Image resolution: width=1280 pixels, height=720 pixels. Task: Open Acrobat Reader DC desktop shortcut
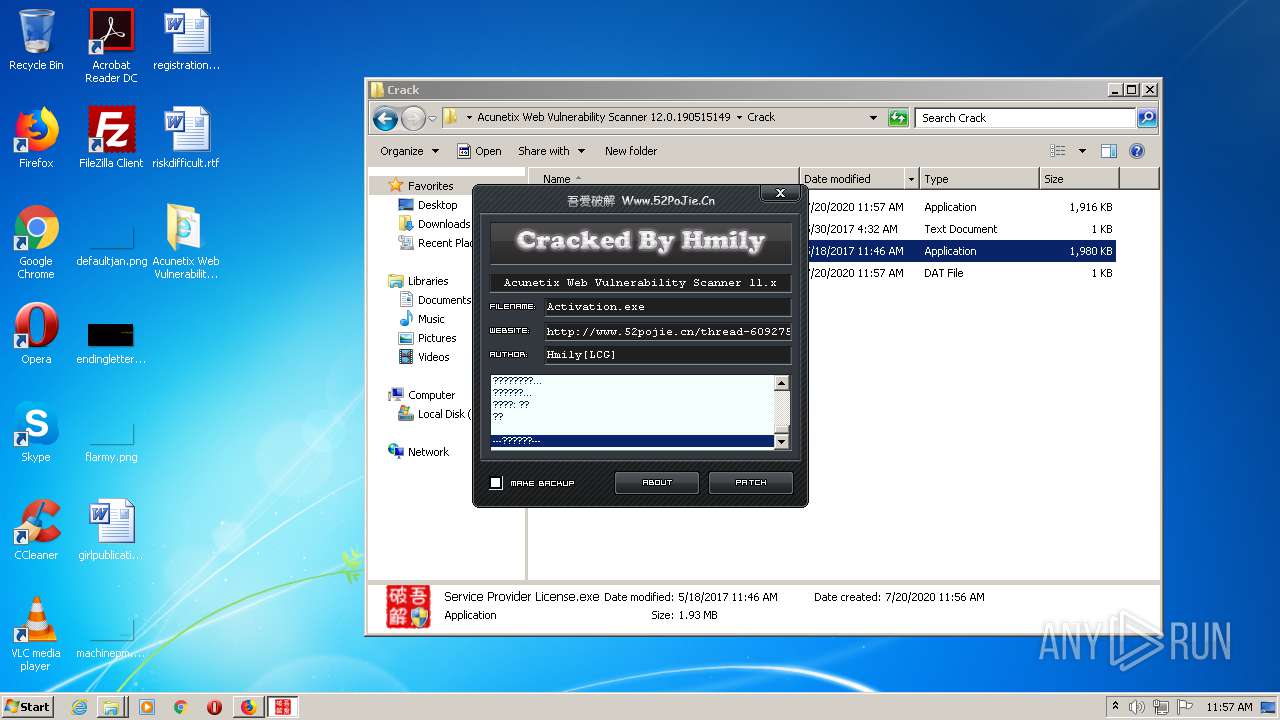click(111, 46)
